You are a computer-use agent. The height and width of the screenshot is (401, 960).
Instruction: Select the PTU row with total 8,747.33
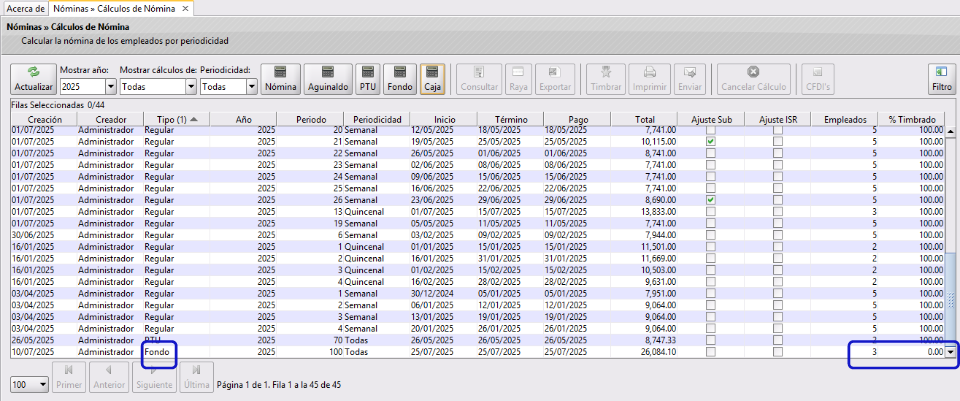tap(478, 340)
